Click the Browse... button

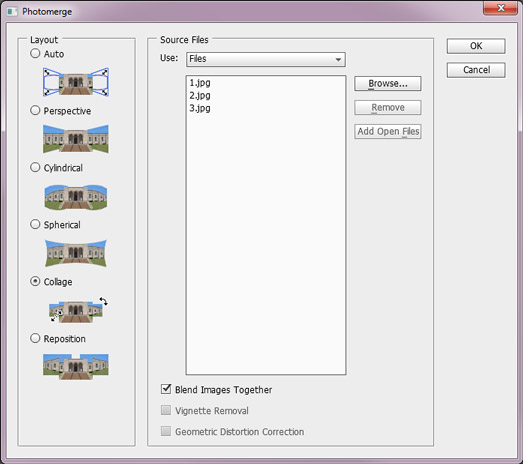point(388,83)
